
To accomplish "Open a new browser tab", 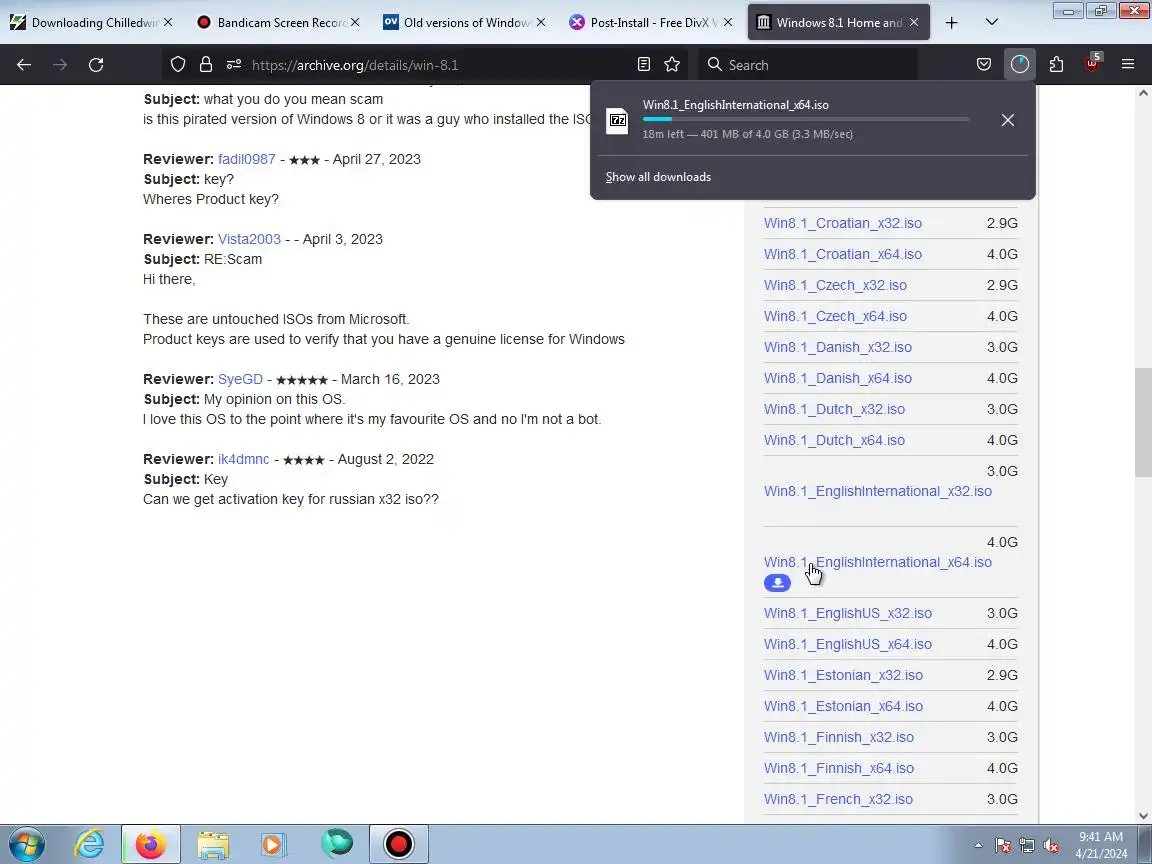I will 951,23.
